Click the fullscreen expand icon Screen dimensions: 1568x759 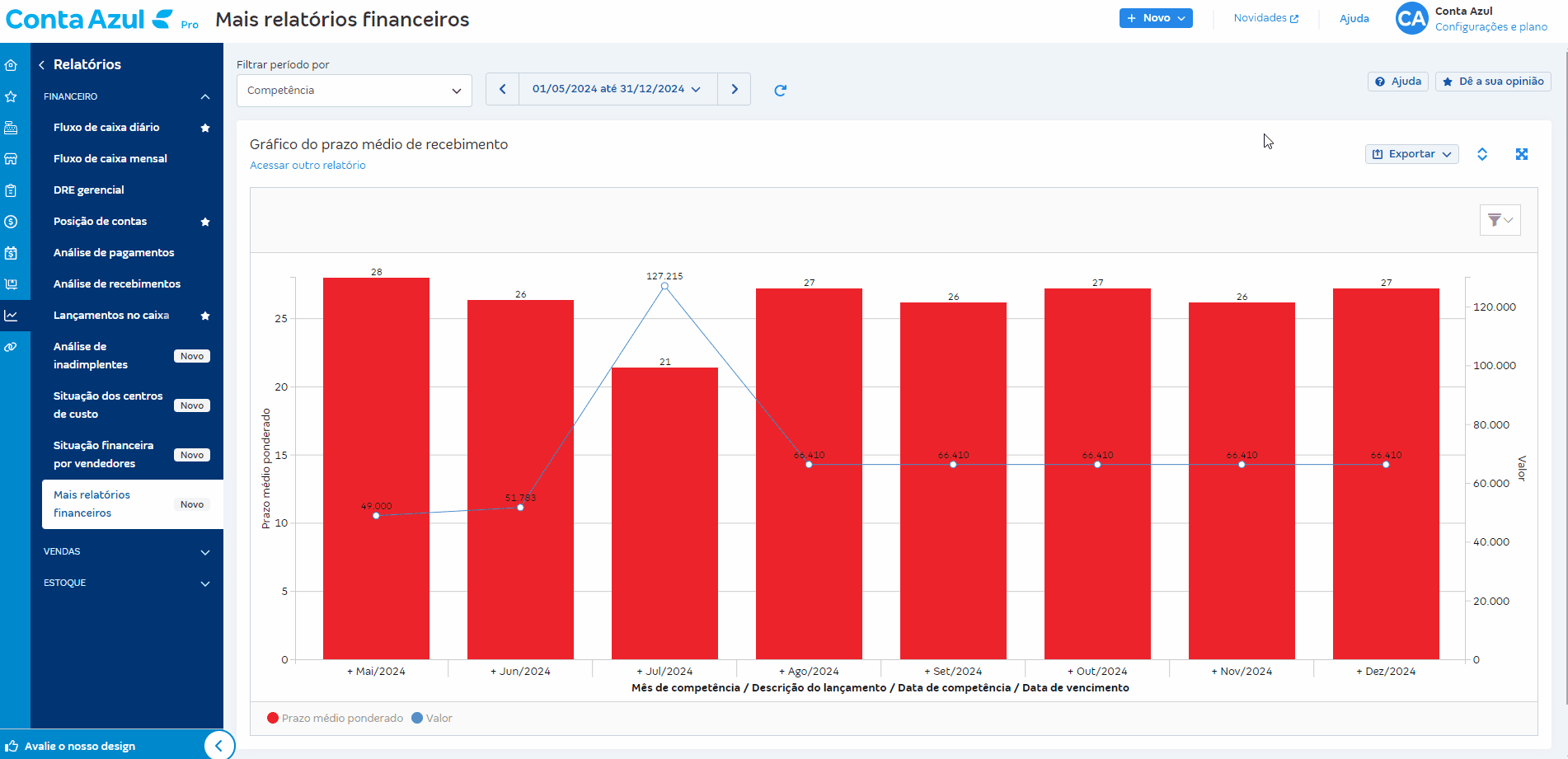click(x=1521, y=154)
